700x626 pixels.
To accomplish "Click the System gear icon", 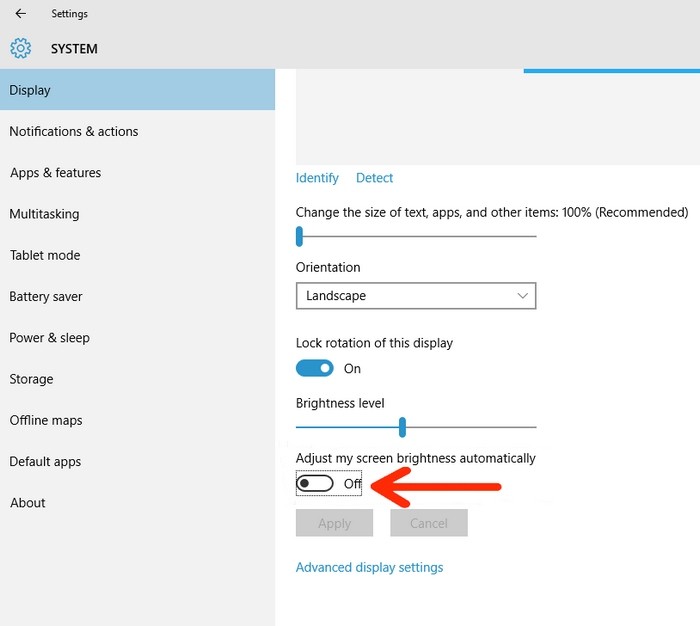I will (21, 48).
